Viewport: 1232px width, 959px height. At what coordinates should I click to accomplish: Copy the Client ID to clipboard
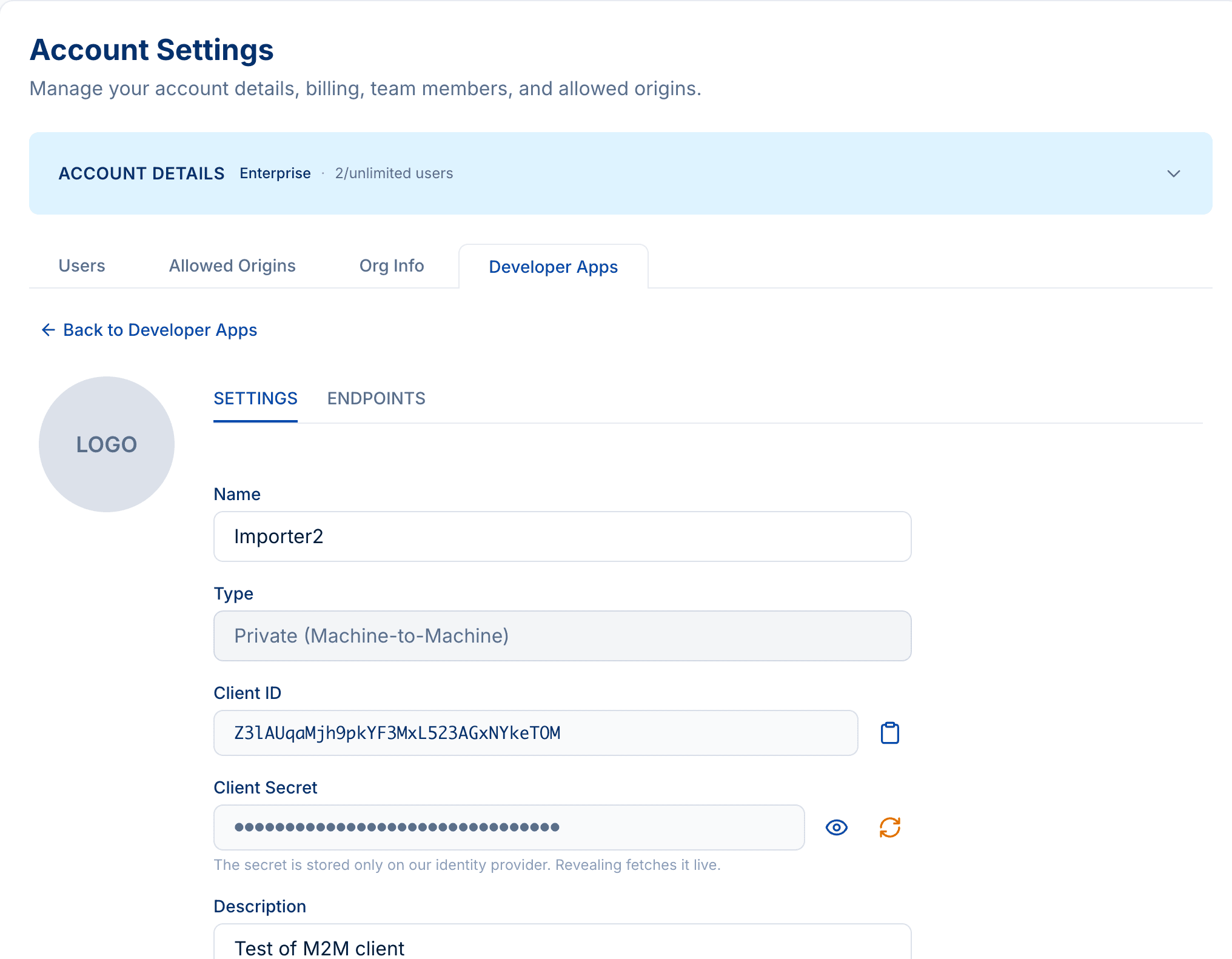889,733
